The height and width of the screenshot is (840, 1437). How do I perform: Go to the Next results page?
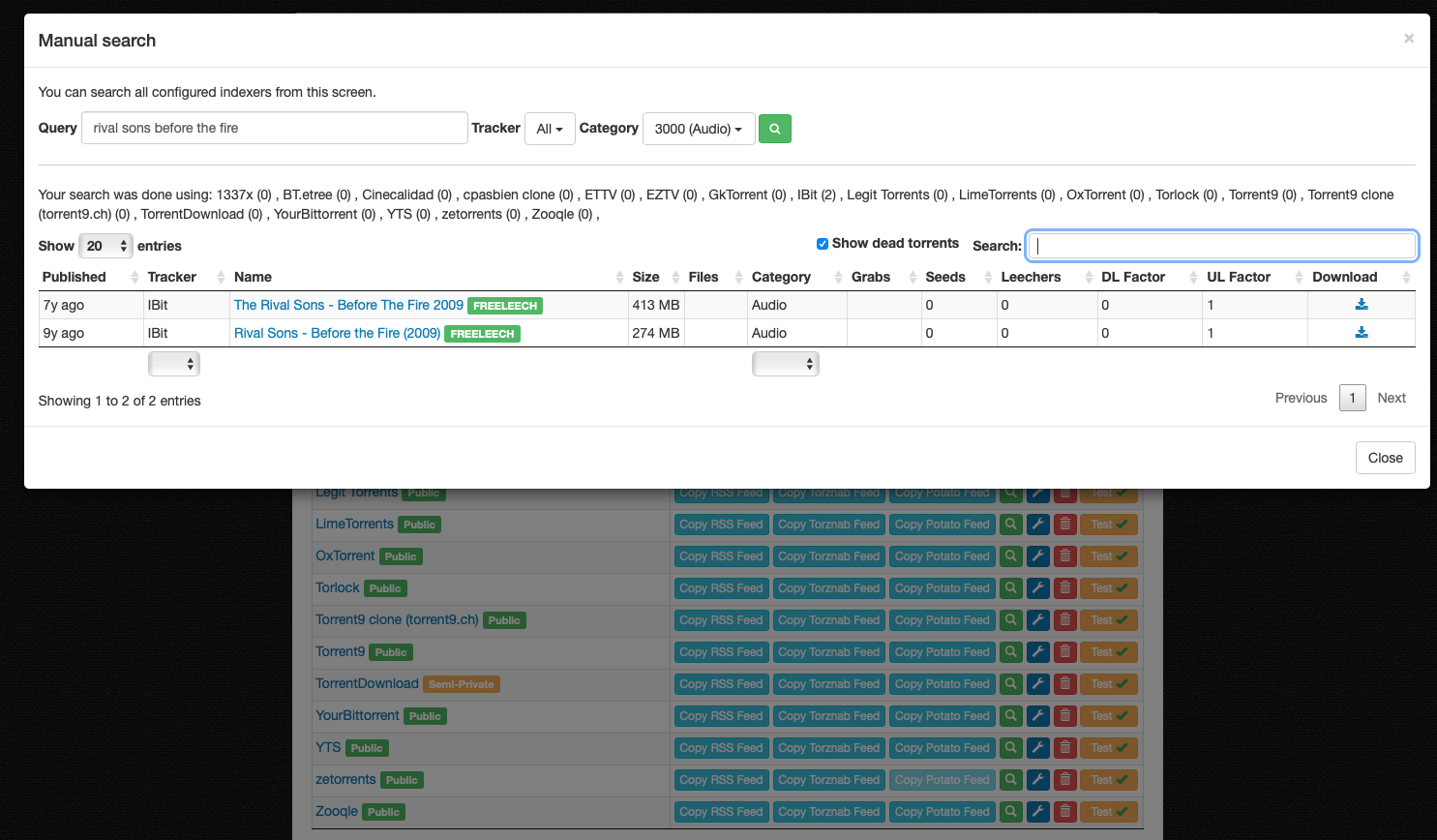pyautogui.click(x=1392, y=398)
